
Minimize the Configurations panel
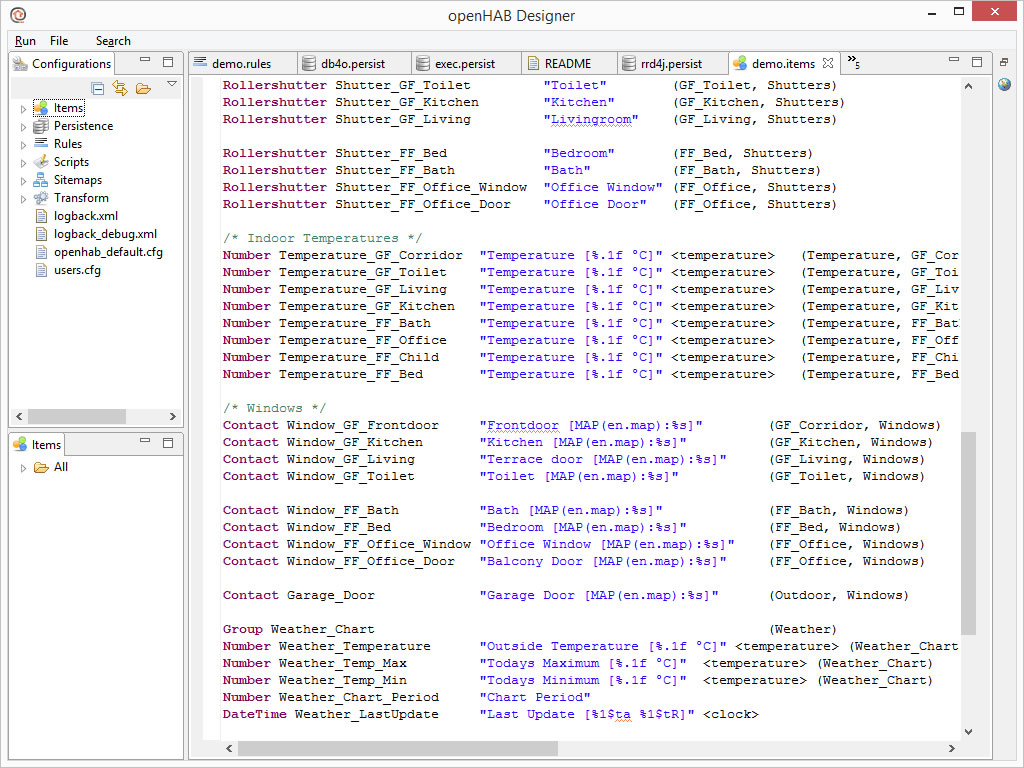(145, 60)
